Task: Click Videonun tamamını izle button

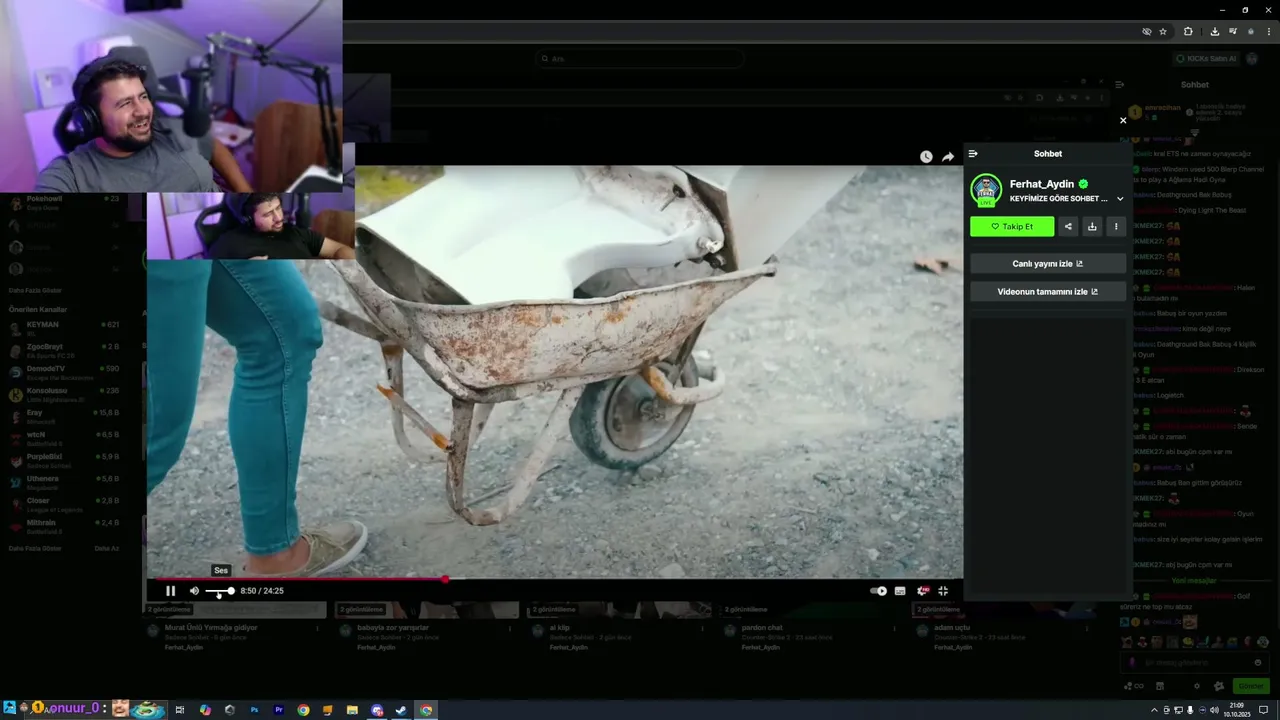Action: (1048, 292)
